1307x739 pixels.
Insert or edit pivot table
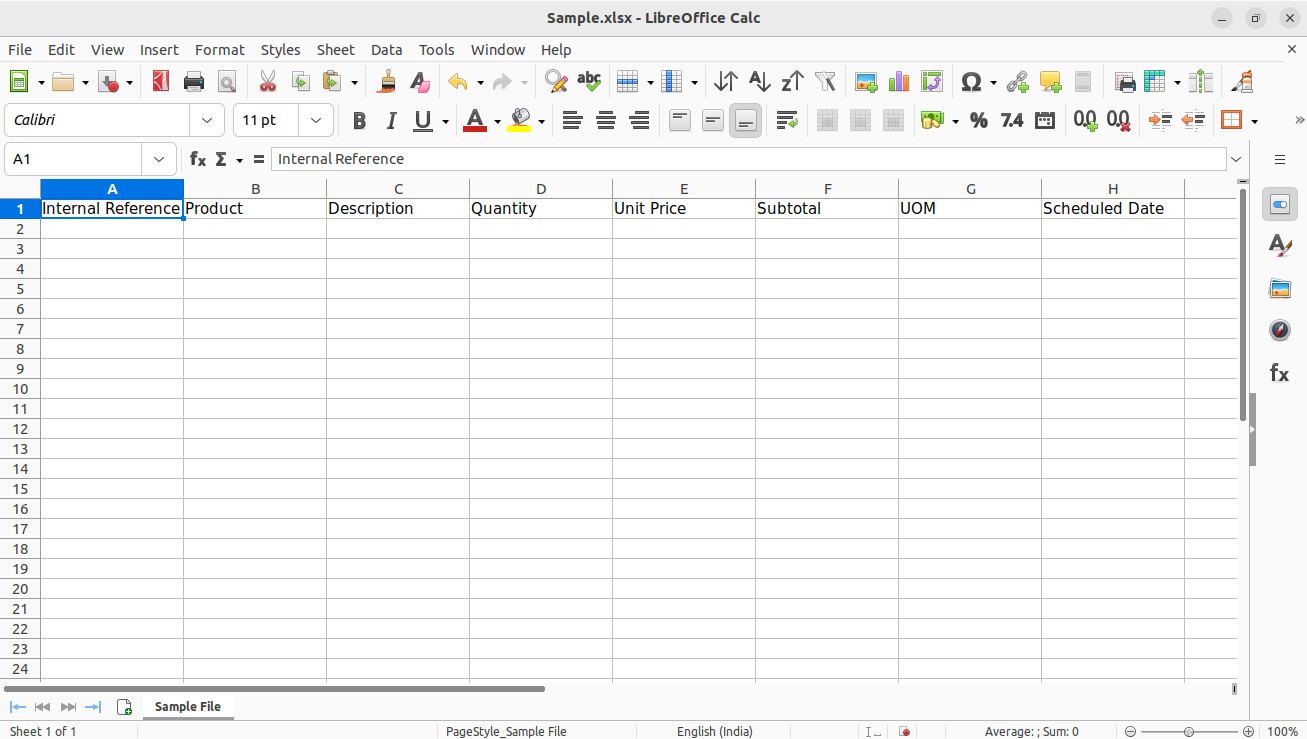coord(932,82)
